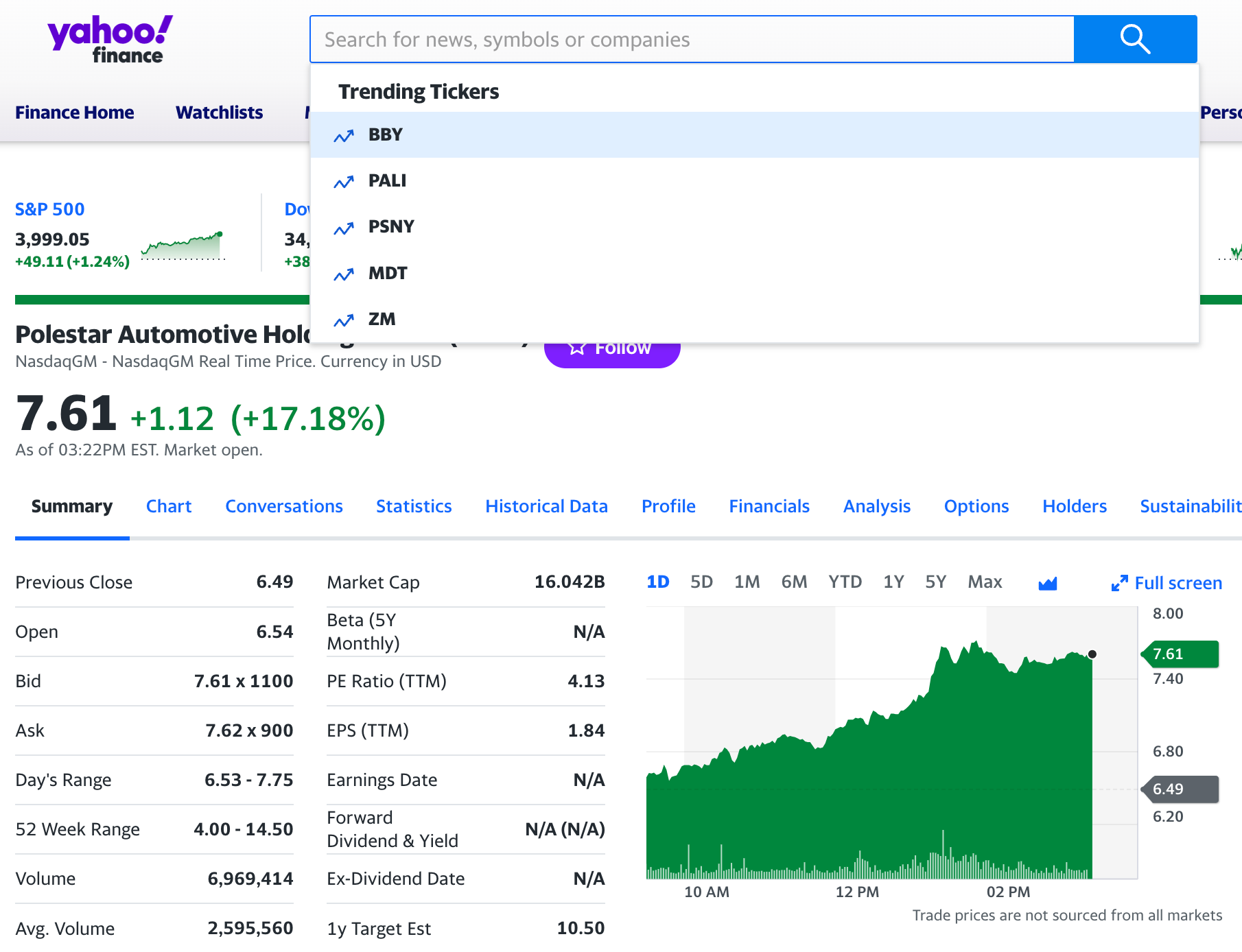Select the 1M chart range
The width and height of the screenshot is (1242, 952).
[x=747, y=582]
